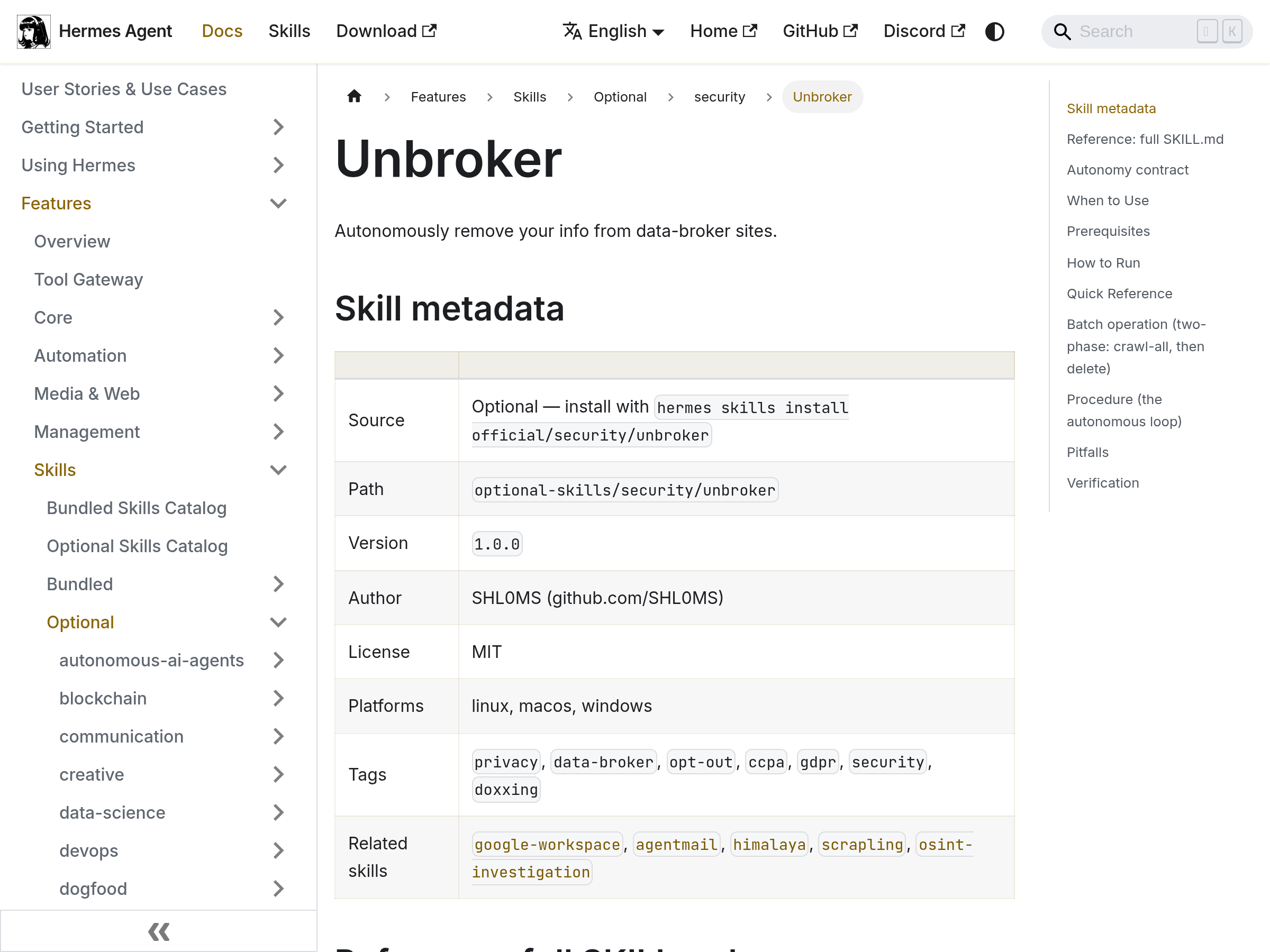Click the search magnifier icon
1270x952 pixels.
(1062, 32)
